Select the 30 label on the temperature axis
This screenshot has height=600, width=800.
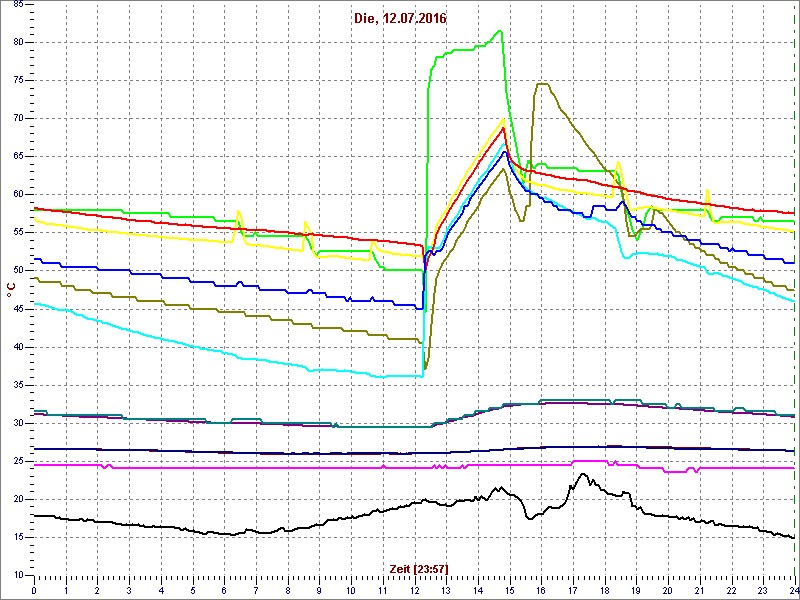tap(17, 423)
